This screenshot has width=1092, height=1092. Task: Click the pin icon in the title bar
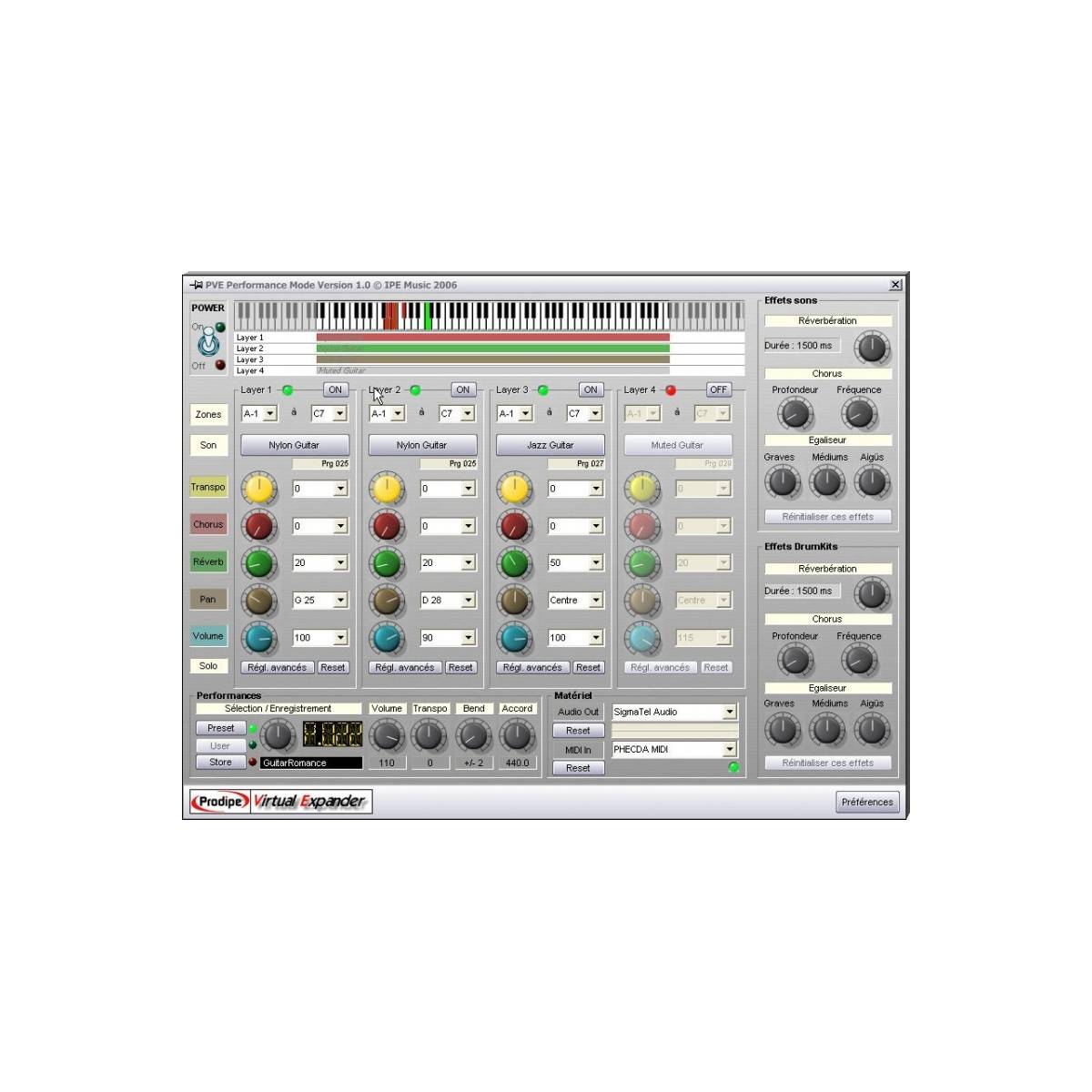(x=196, y=285)
